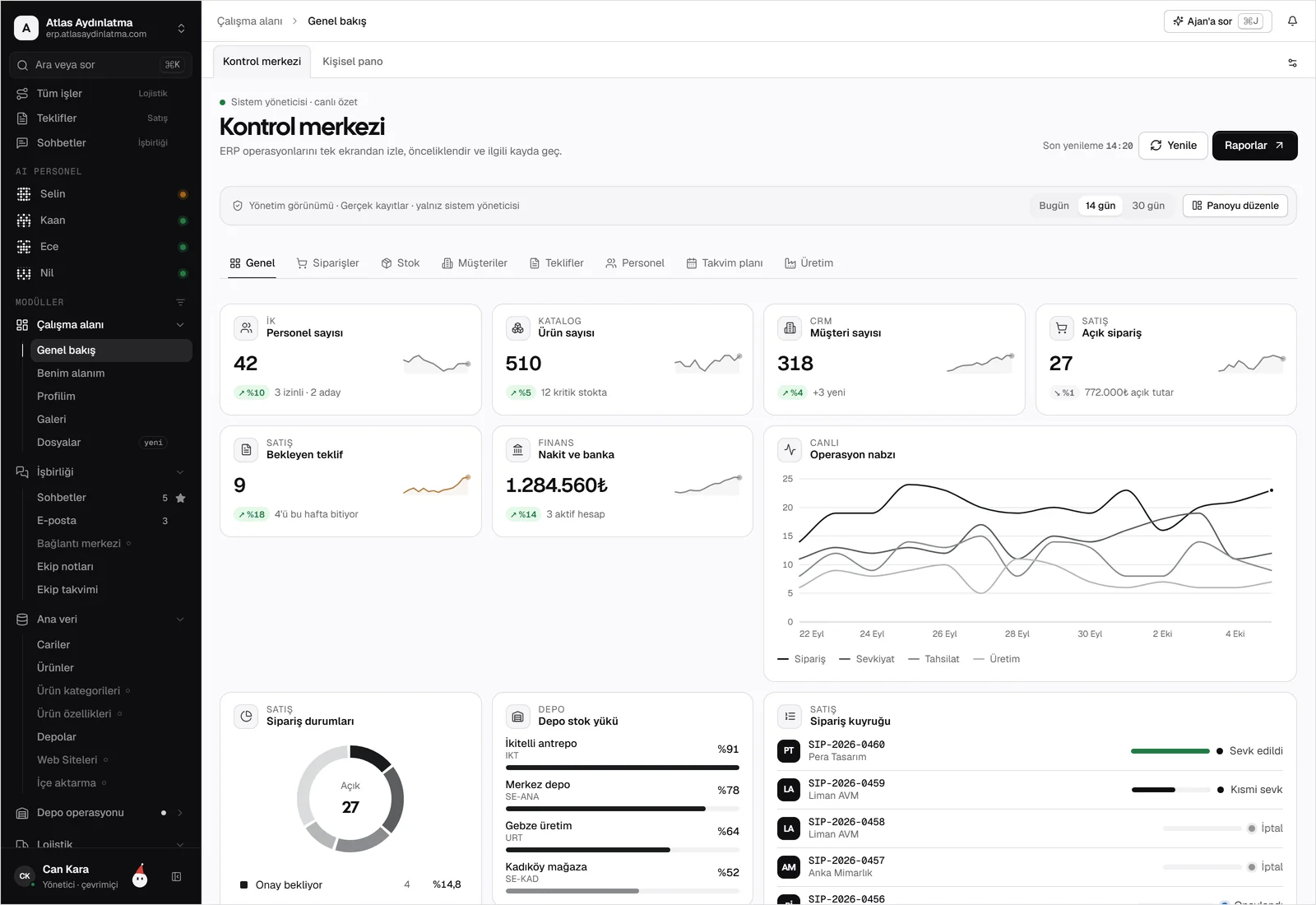Screen dimensions: 1316x905
Task: Open the SIP-2026-0459 order row
Action: 1030,790
